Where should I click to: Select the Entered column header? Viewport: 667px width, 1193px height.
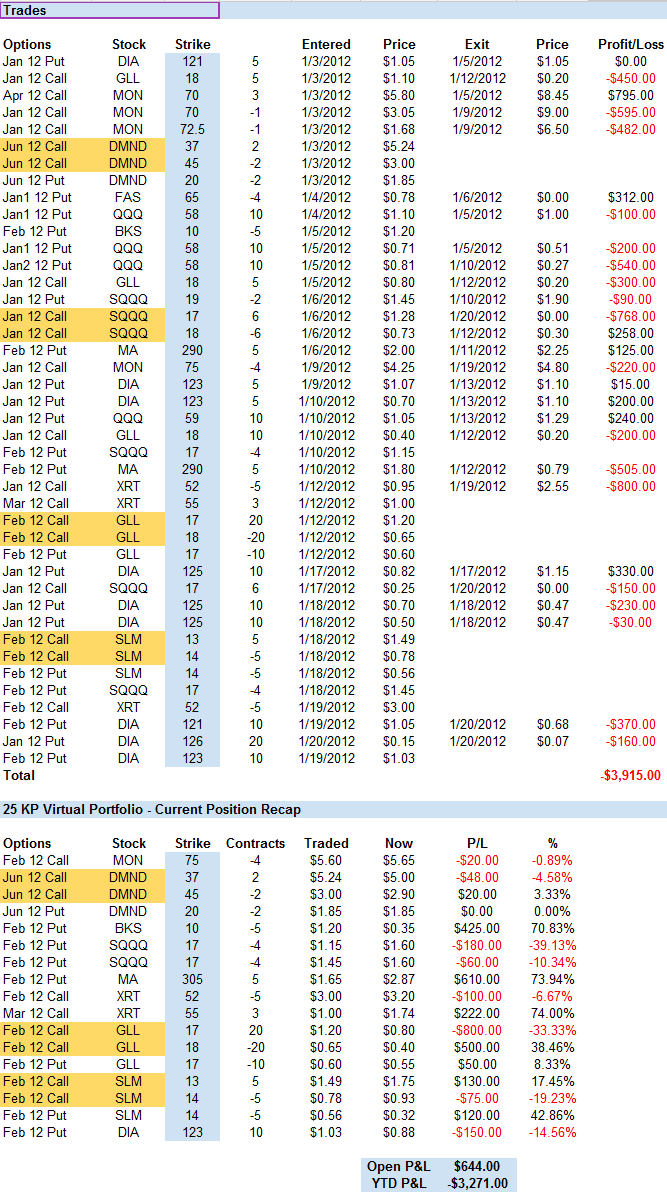326,44
